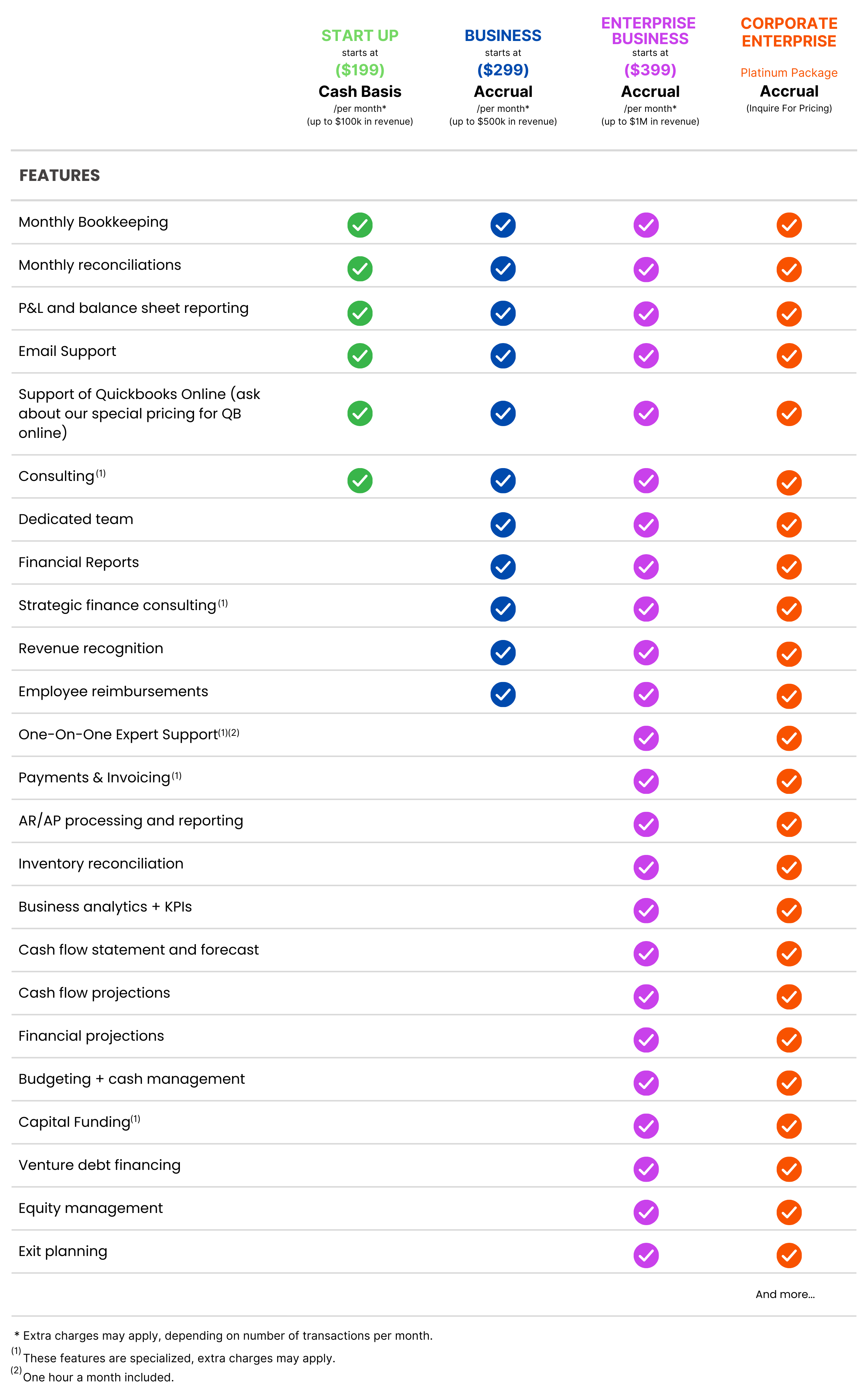Click blue checkmark for Employee reimbursements
The width and height of the screenshot is (868, 1389).
(503, 694)
